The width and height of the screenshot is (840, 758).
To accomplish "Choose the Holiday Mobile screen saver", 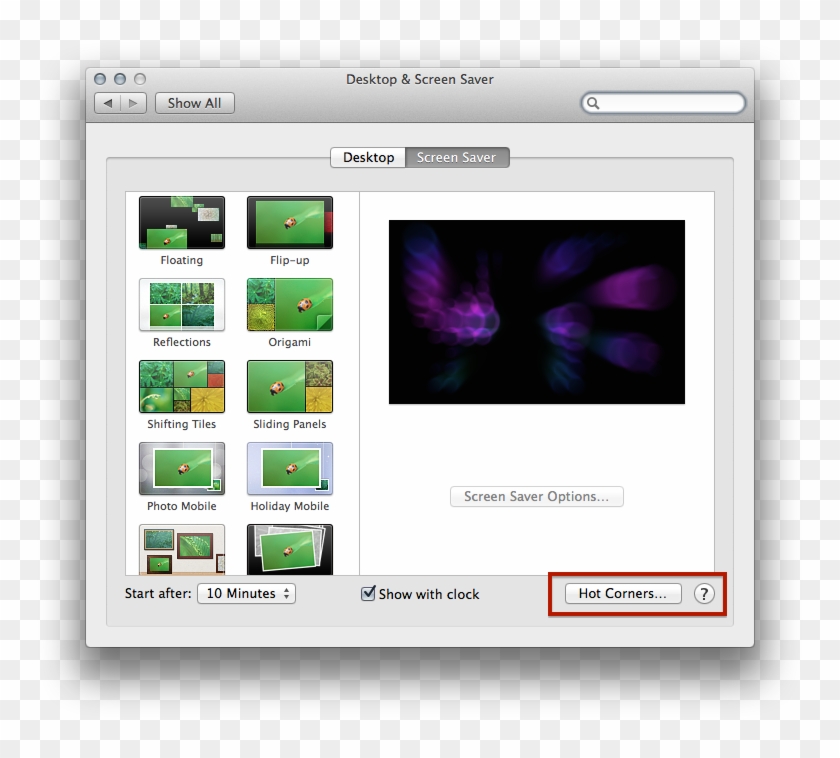I will click(289, 468).
